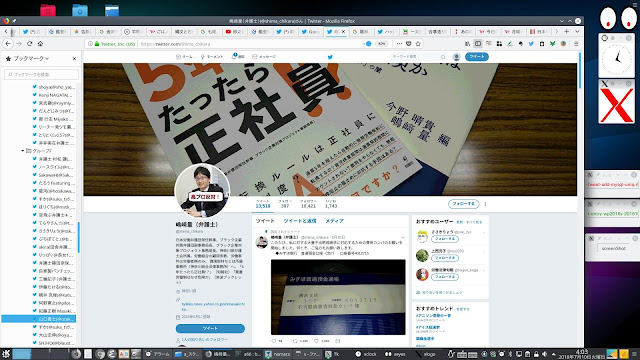Viewport: 640px width, 360px height.
Task: Reply to the pinned tweet
Action: tap(274, 341)
